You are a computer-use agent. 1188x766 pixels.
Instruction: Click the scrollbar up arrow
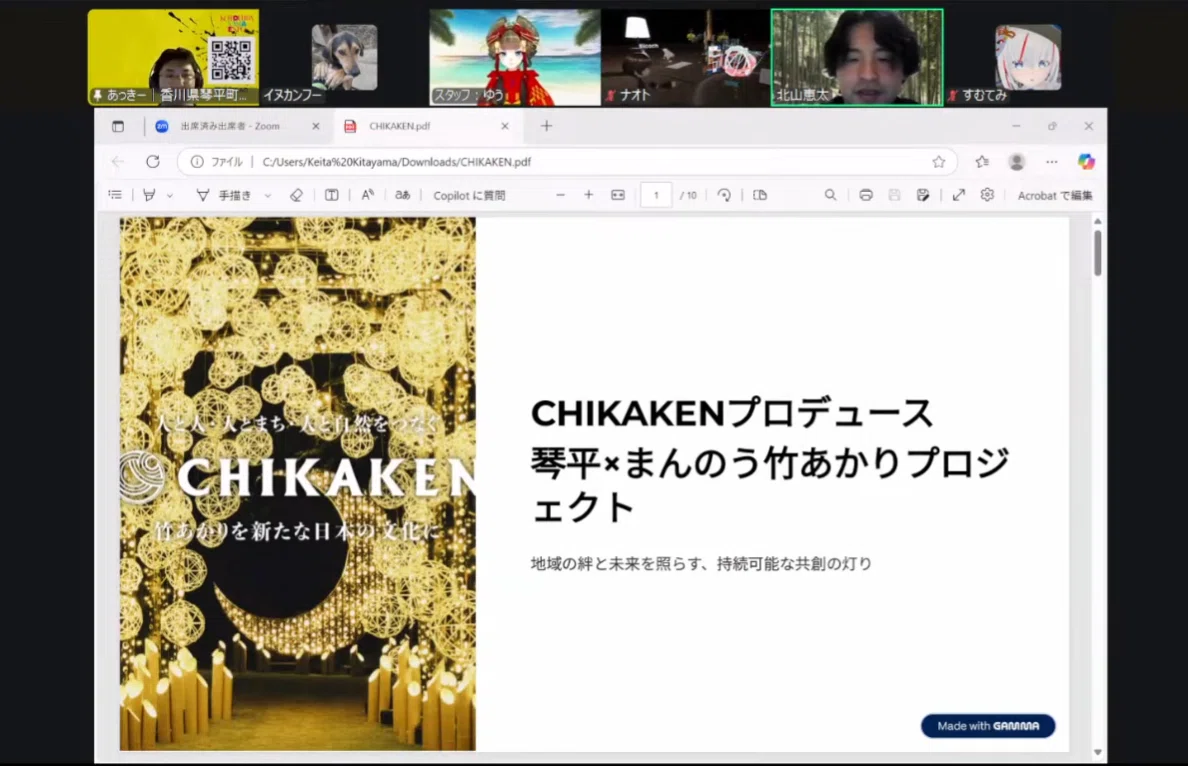[1098, 221]
